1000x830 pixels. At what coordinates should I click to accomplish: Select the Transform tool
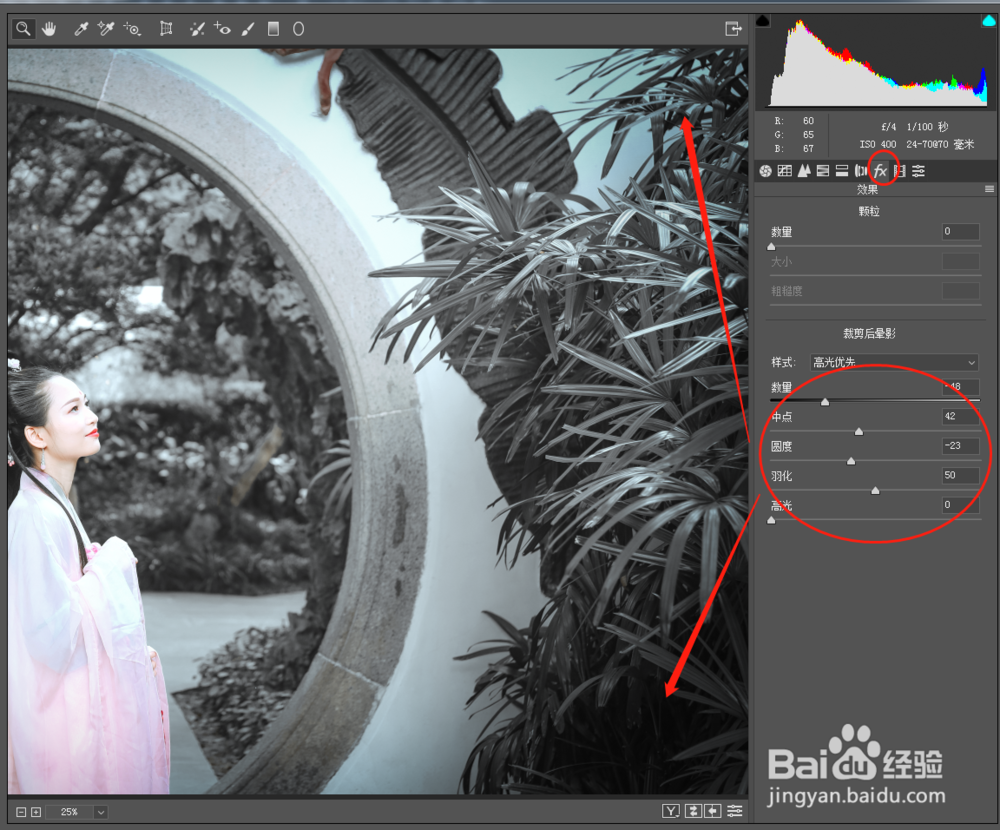pyautogui.click(x=166, y=29)
